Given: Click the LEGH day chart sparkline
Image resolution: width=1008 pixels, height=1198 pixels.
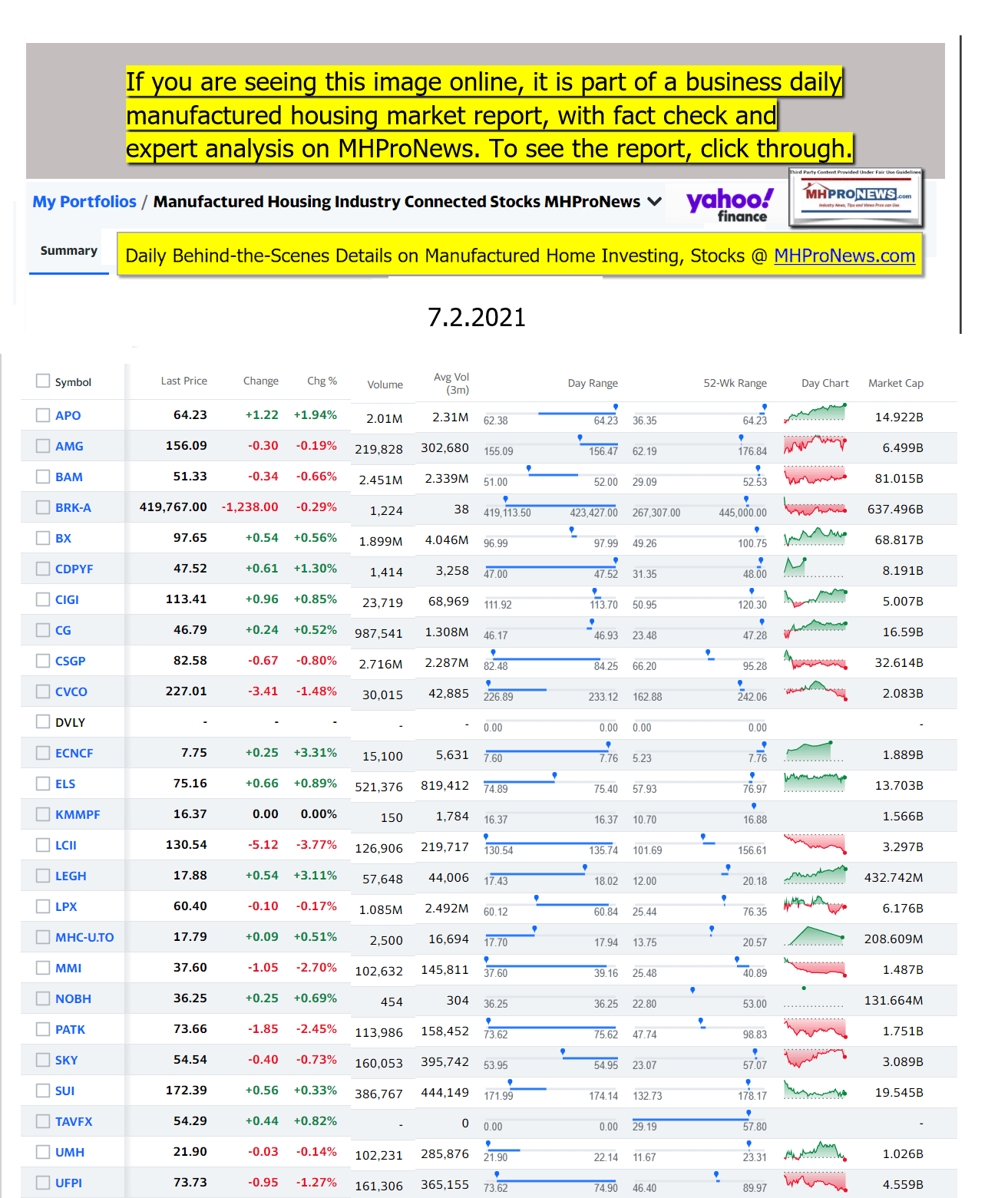Looking at the screenshot, I should [815, 874].
